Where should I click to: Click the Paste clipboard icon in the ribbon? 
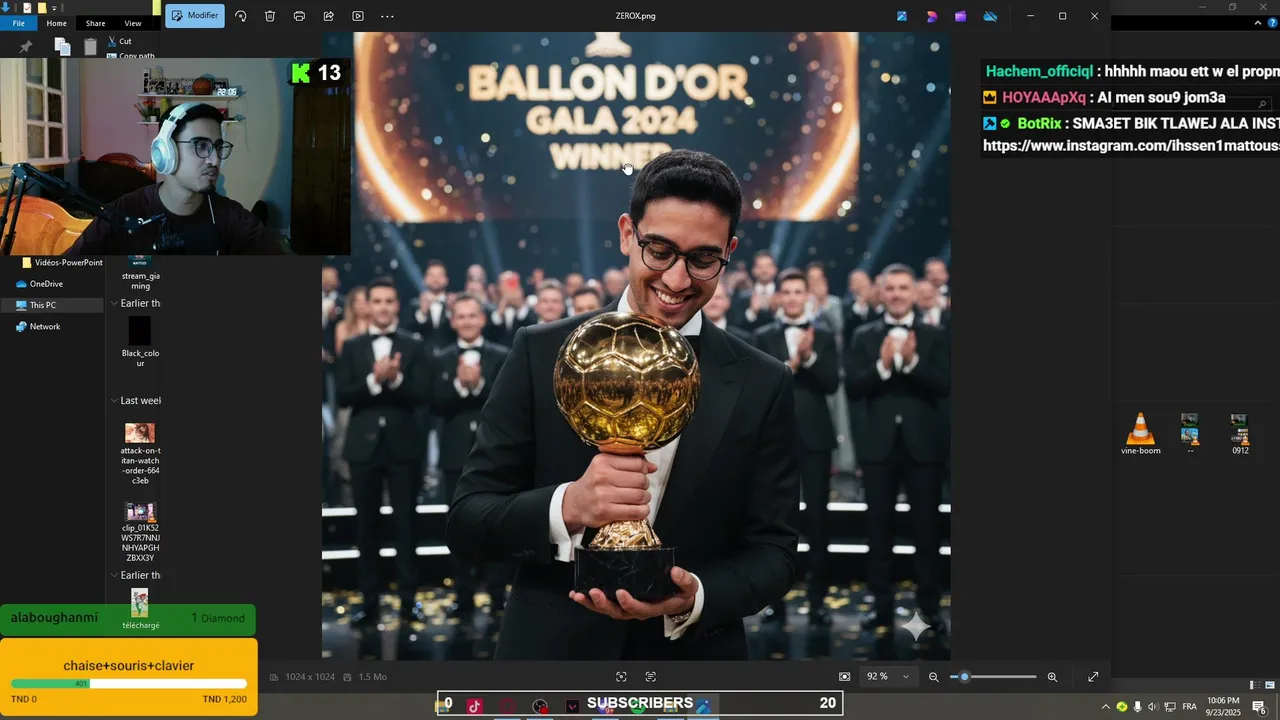pos(90,46)
